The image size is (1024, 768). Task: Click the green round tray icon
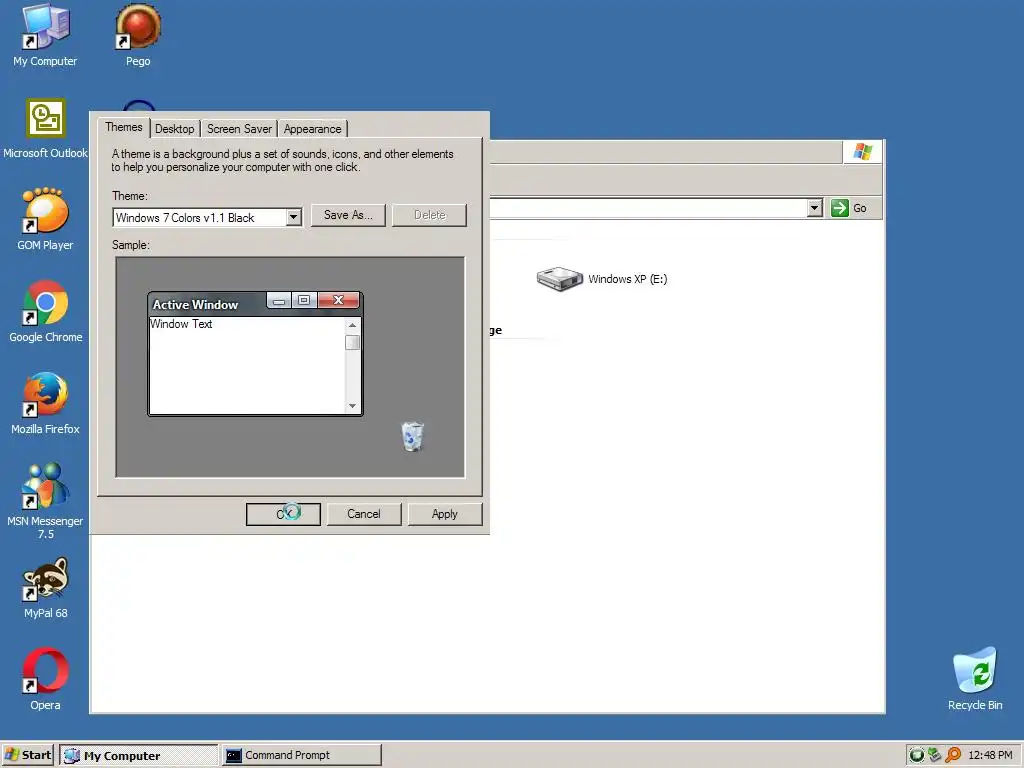916,755
